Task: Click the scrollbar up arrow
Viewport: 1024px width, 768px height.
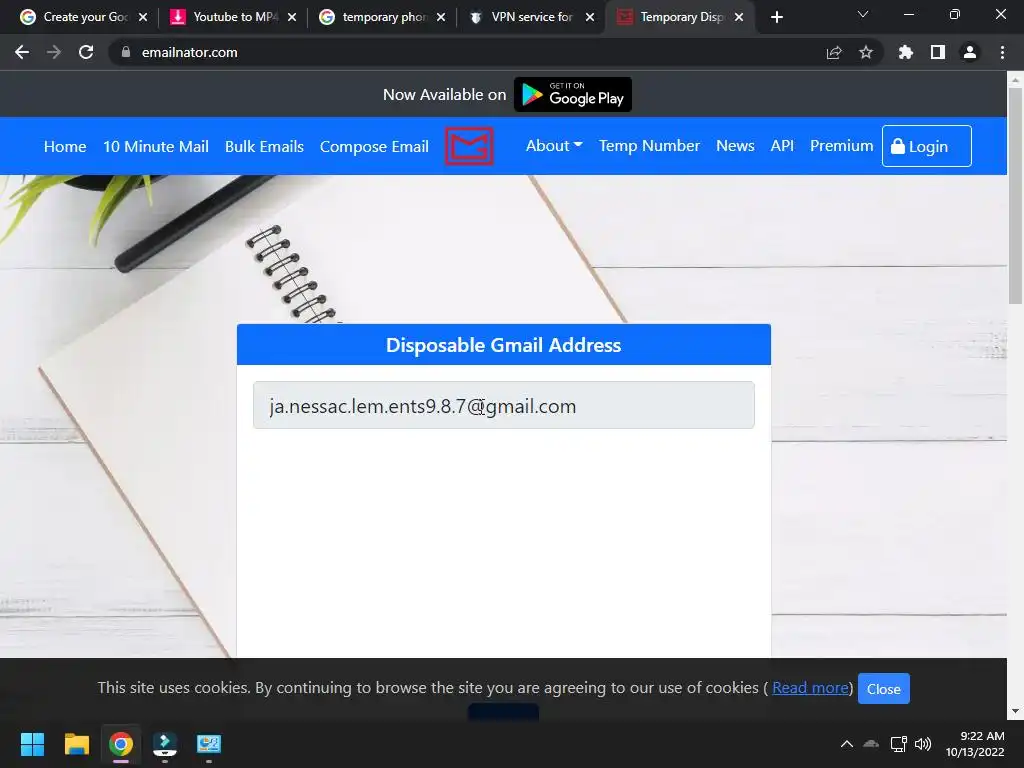Action: click(1015, 78)
